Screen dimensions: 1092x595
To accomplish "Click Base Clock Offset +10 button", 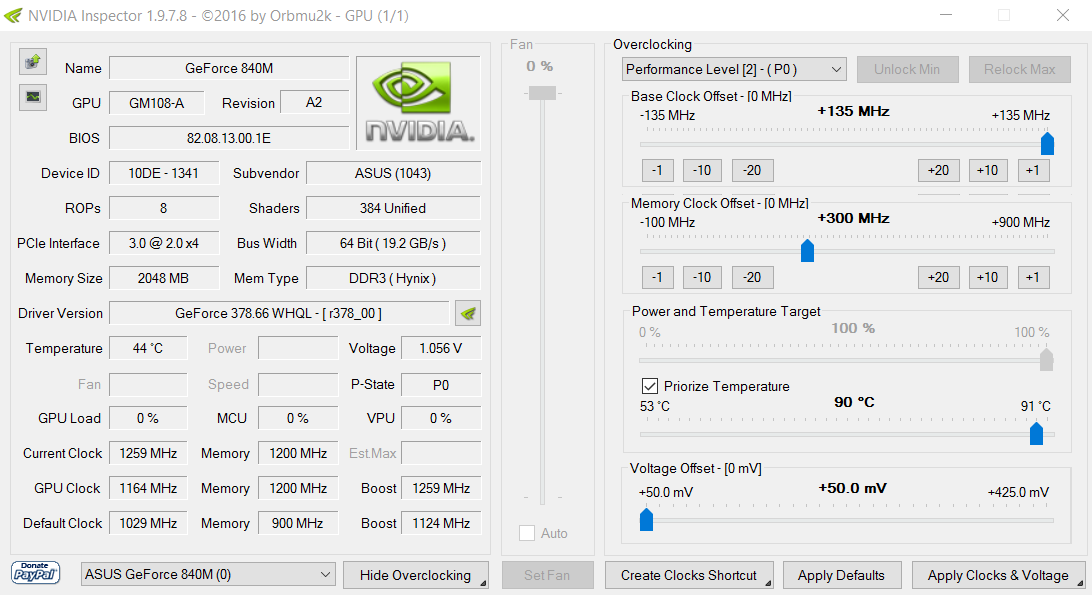I will coord(988,170).
